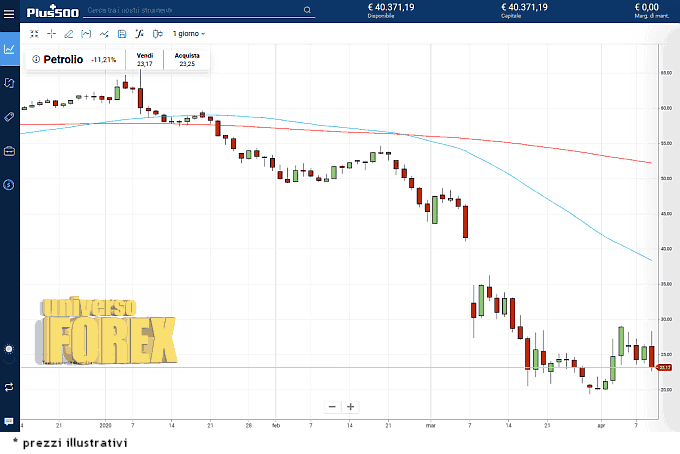Image resolution: width=680 pixels, height=454 pixels.
Task: Save chart layout with diskette icon
Action: [x=121, y=33]
